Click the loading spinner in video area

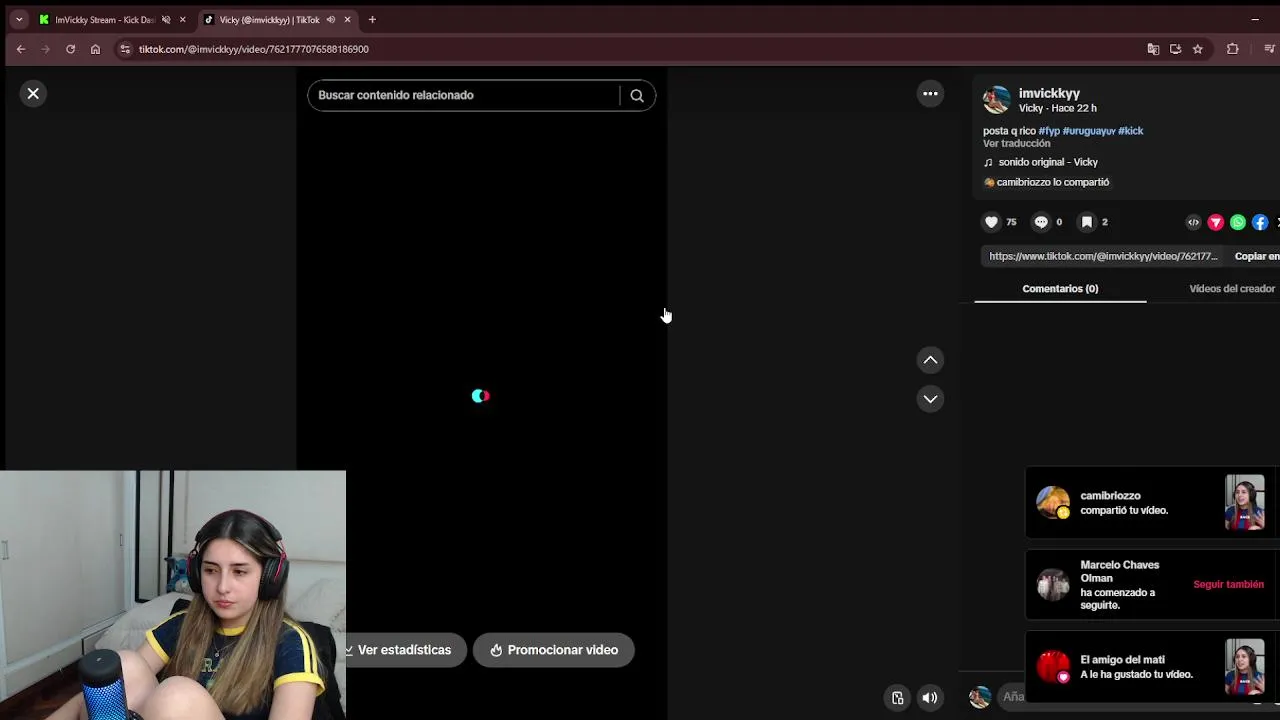point(481,396)
